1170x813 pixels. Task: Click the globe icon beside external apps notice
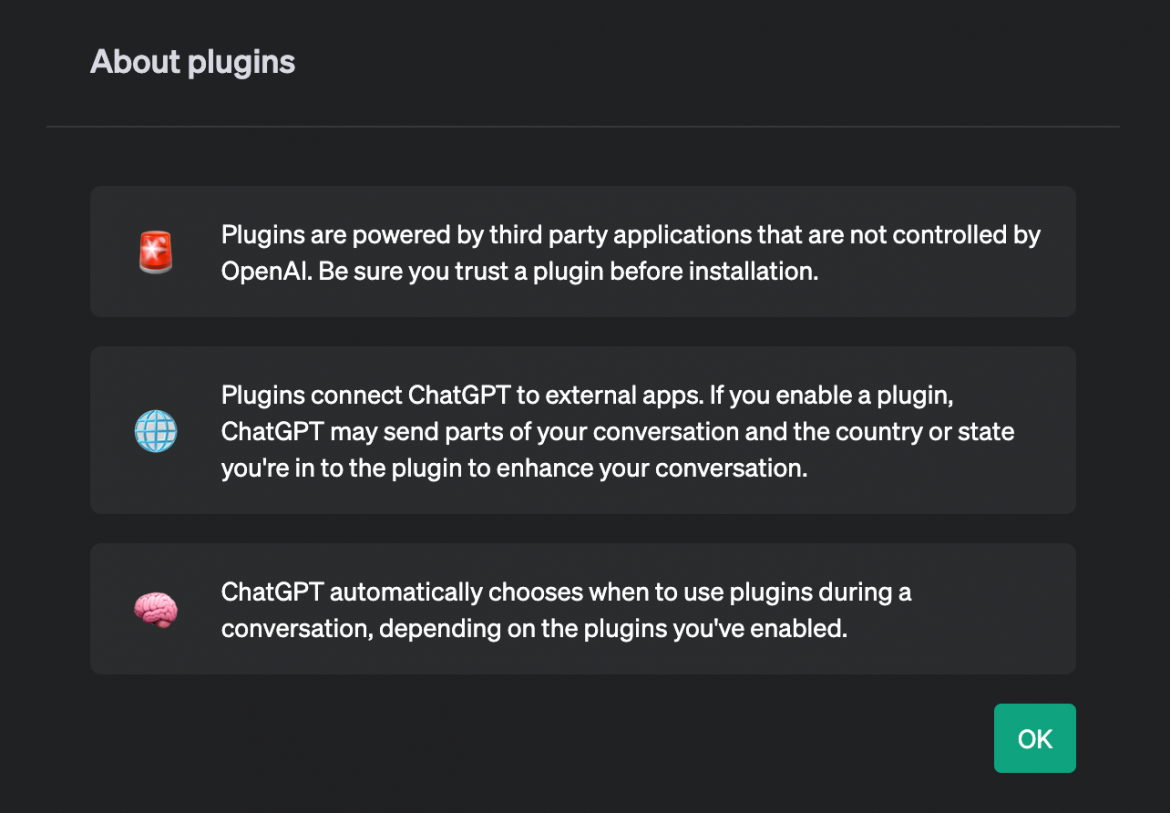(x=155, y=431)
